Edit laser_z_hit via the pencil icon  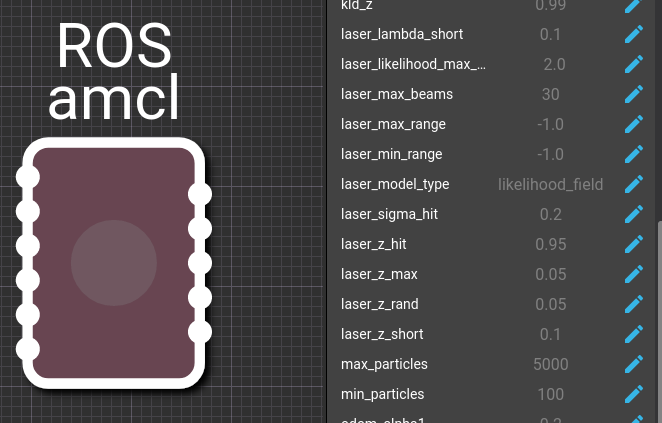coord(634,244)
